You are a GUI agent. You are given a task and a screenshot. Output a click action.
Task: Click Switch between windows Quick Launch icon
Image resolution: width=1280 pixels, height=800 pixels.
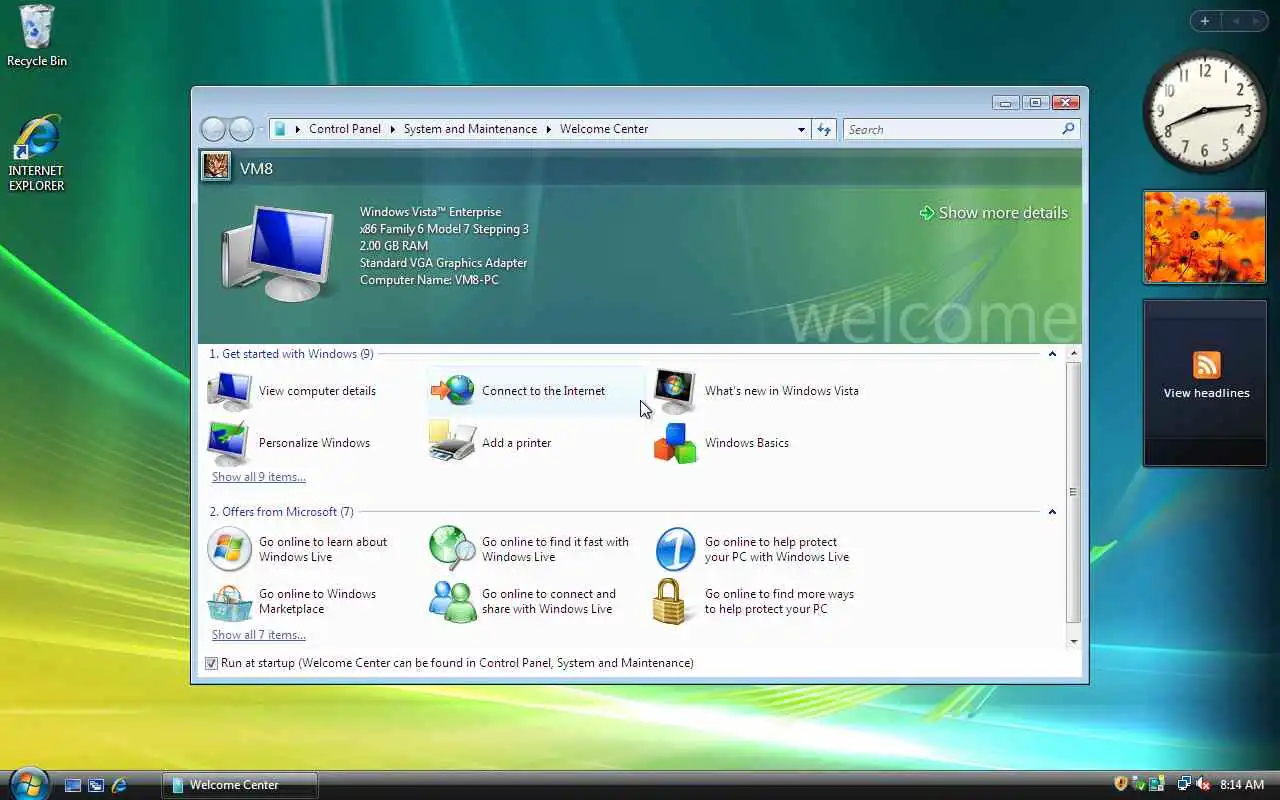tap(96, 785)
